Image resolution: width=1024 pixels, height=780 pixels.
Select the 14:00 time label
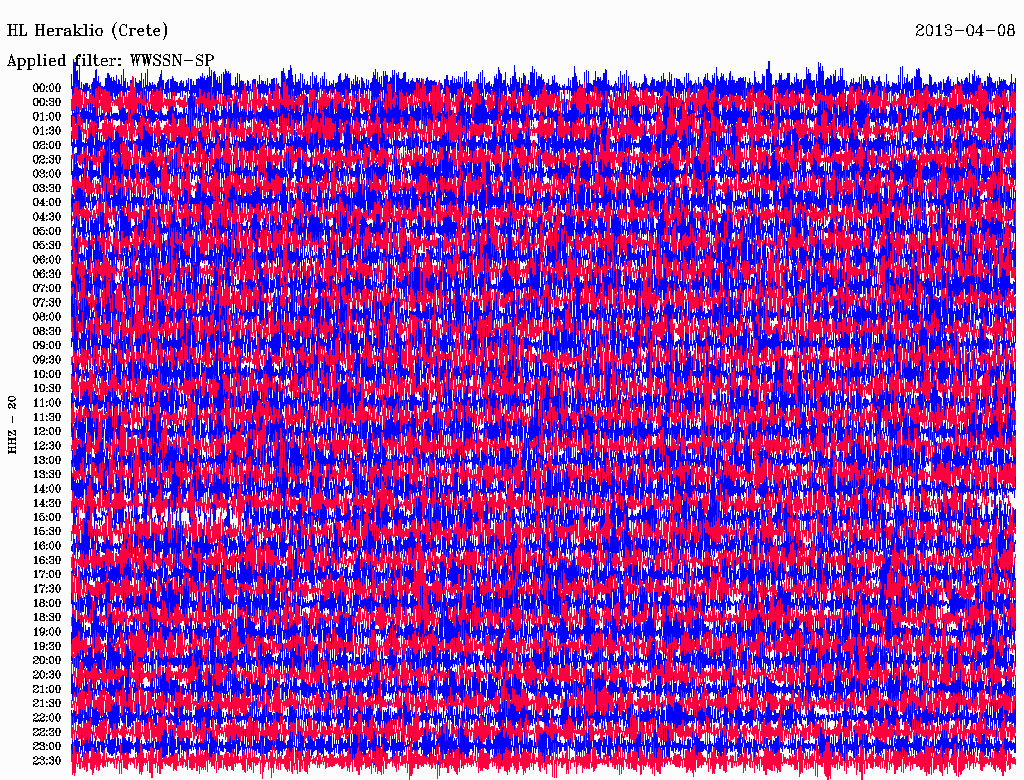[46, 489]
